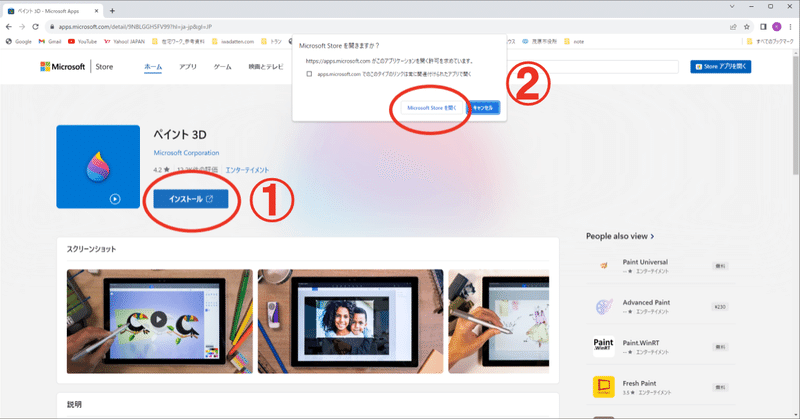Open the toucan drawing video screenshot

pos(160,322)
